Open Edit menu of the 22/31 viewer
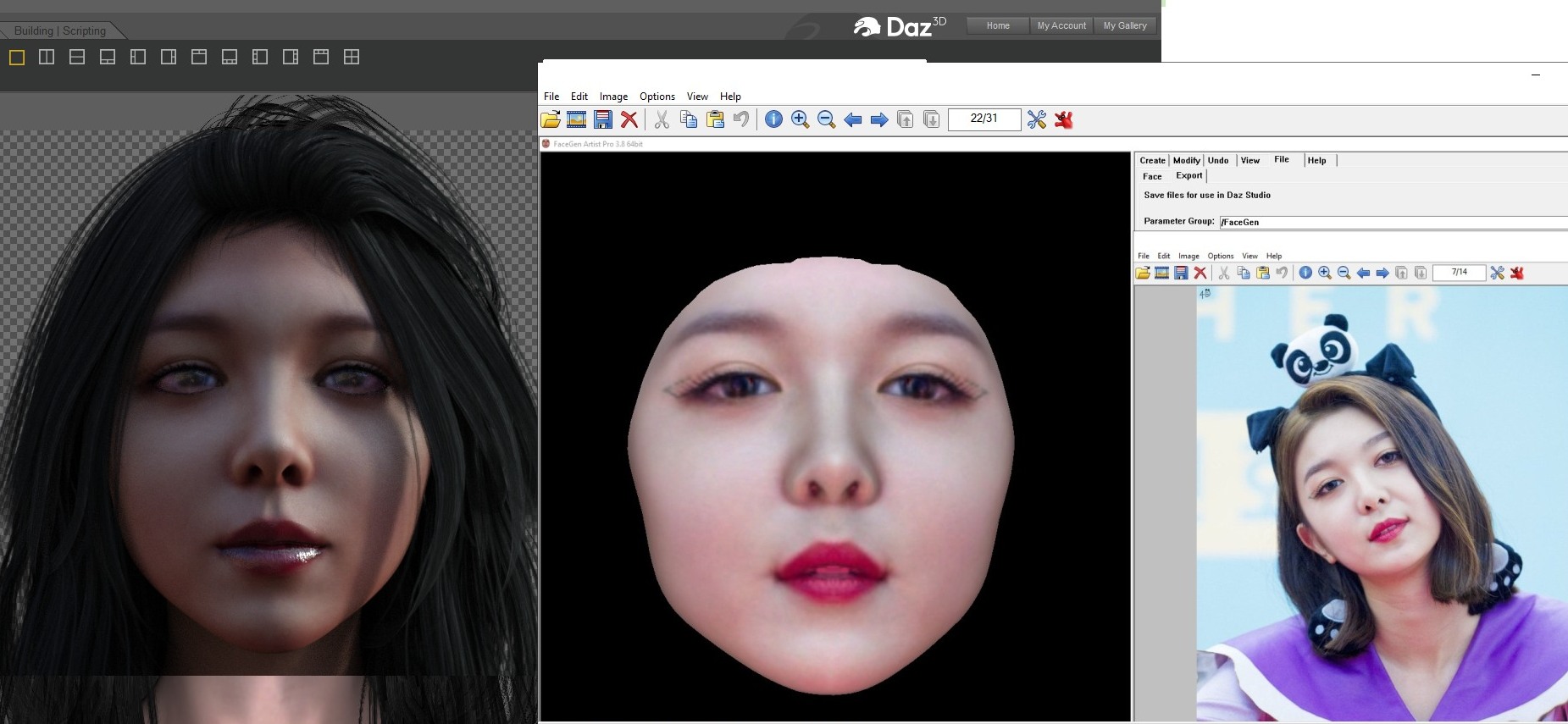The height and width of the screenshot is (724, 1568). coord(579,97)
